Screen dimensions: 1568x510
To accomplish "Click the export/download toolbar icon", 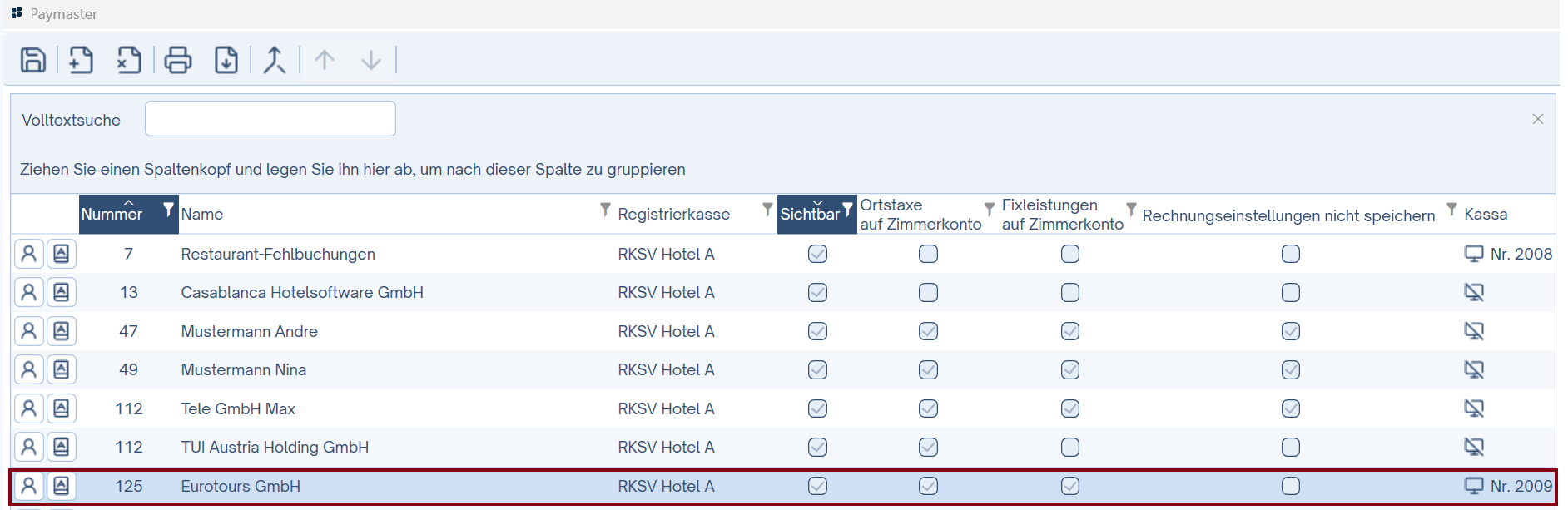I will (226, 60).
